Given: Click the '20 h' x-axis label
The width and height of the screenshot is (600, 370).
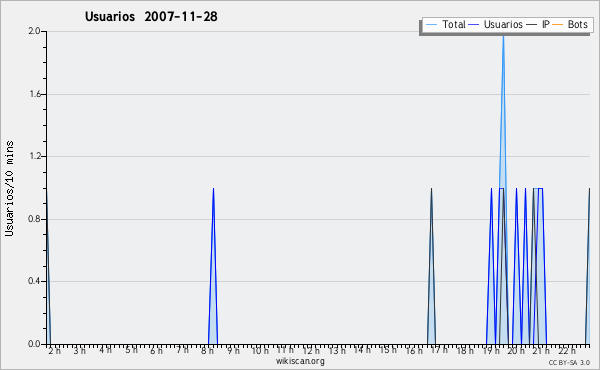Looking at the screenshot, I should click(x=516, y=351).
